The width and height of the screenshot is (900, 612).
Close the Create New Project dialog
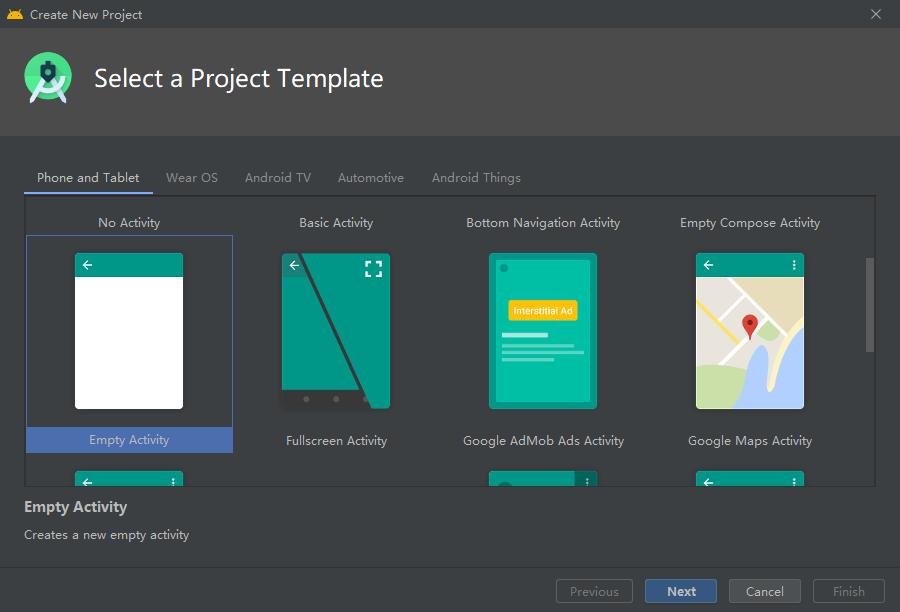coord(876,14)
